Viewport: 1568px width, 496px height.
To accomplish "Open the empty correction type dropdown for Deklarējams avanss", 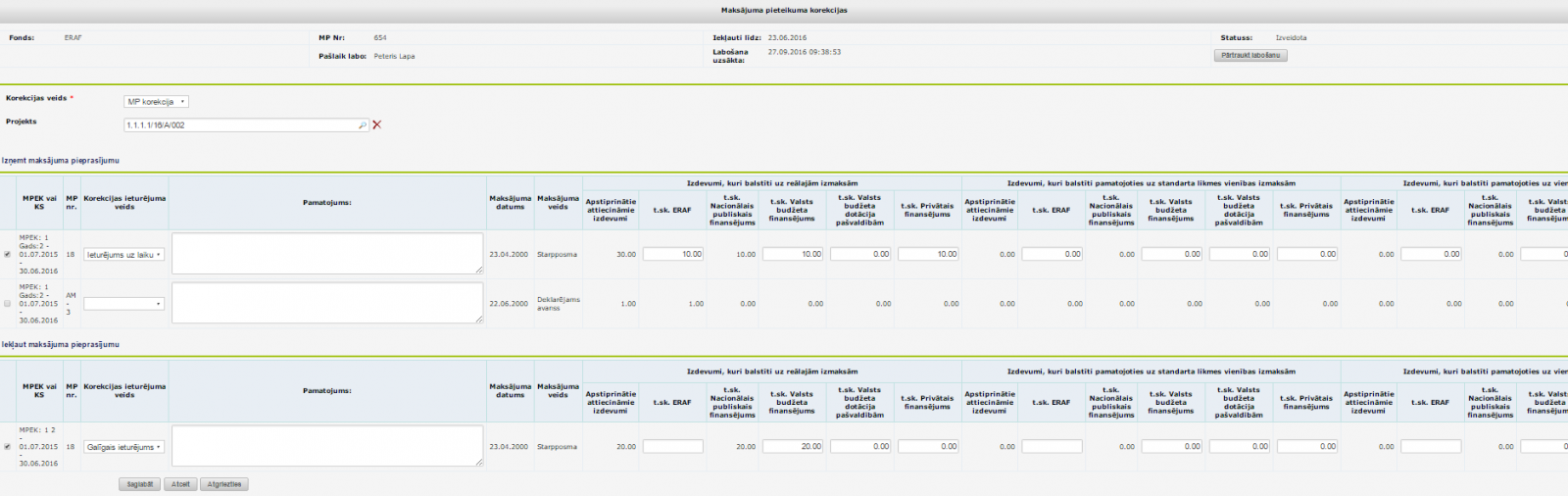I will [x=123, y=304].
